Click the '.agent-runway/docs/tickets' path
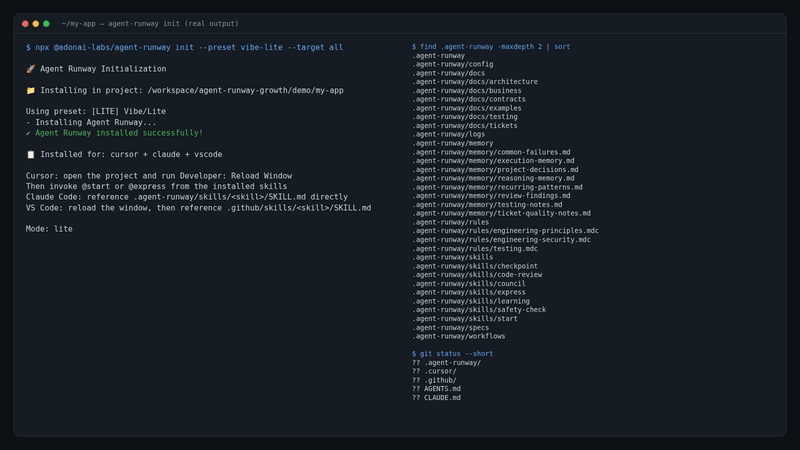The image size is (800, 450). (x=465, y=126)
